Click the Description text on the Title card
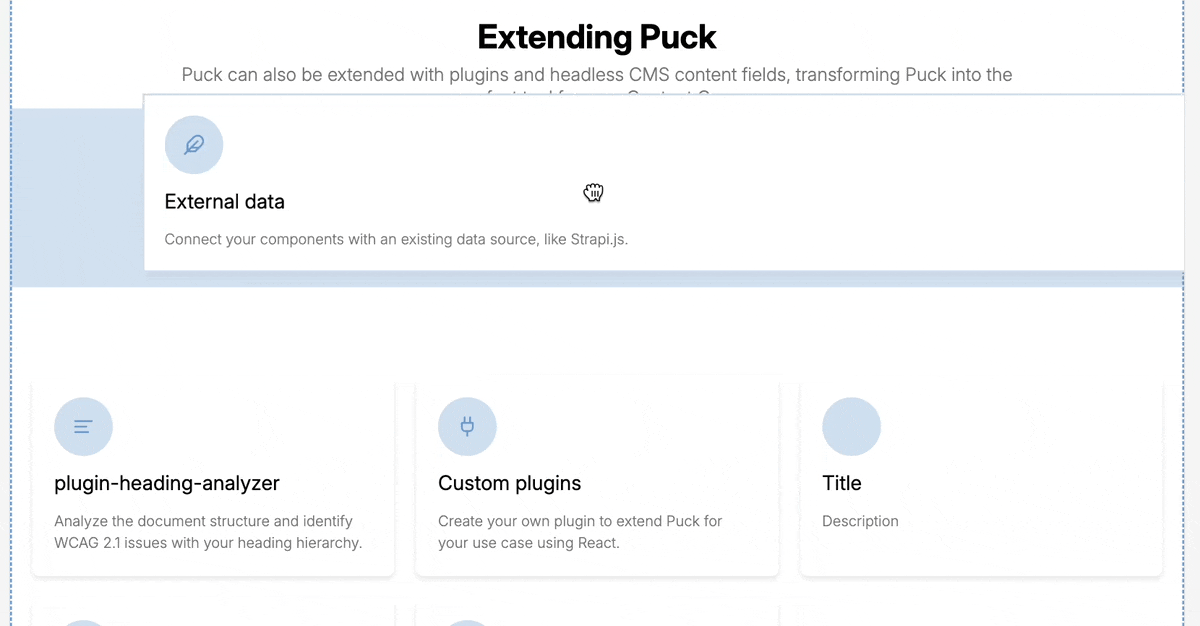 tap(860, 521)
